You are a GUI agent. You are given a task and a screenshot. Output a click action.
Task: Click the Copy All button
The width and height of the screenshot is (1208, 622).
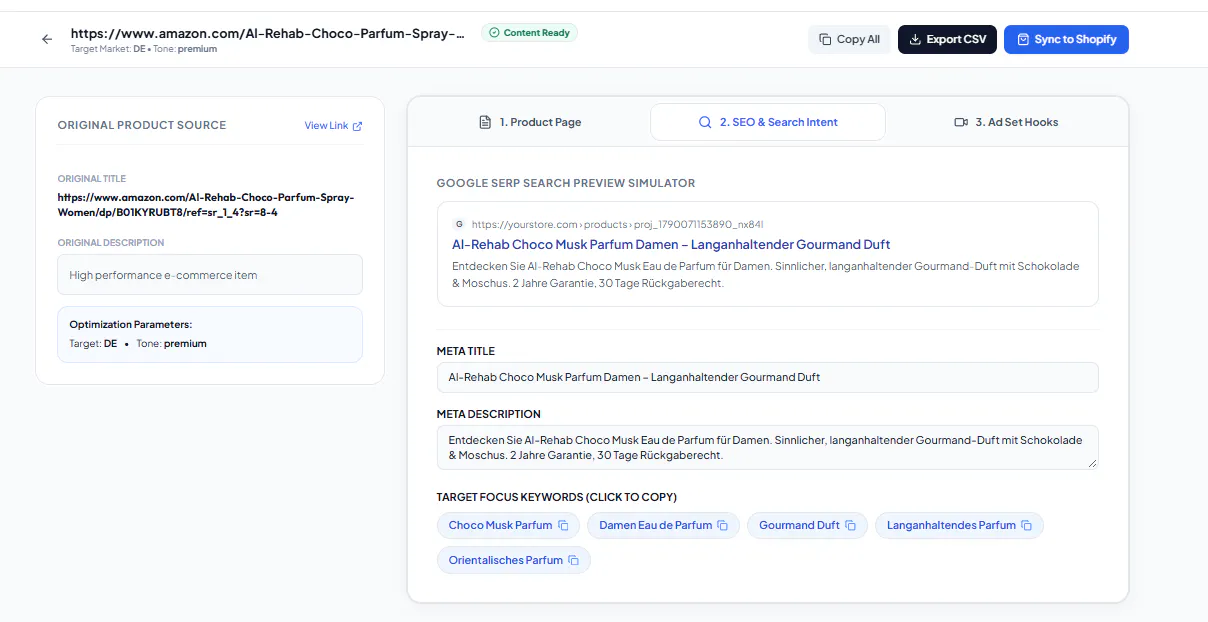849,39
